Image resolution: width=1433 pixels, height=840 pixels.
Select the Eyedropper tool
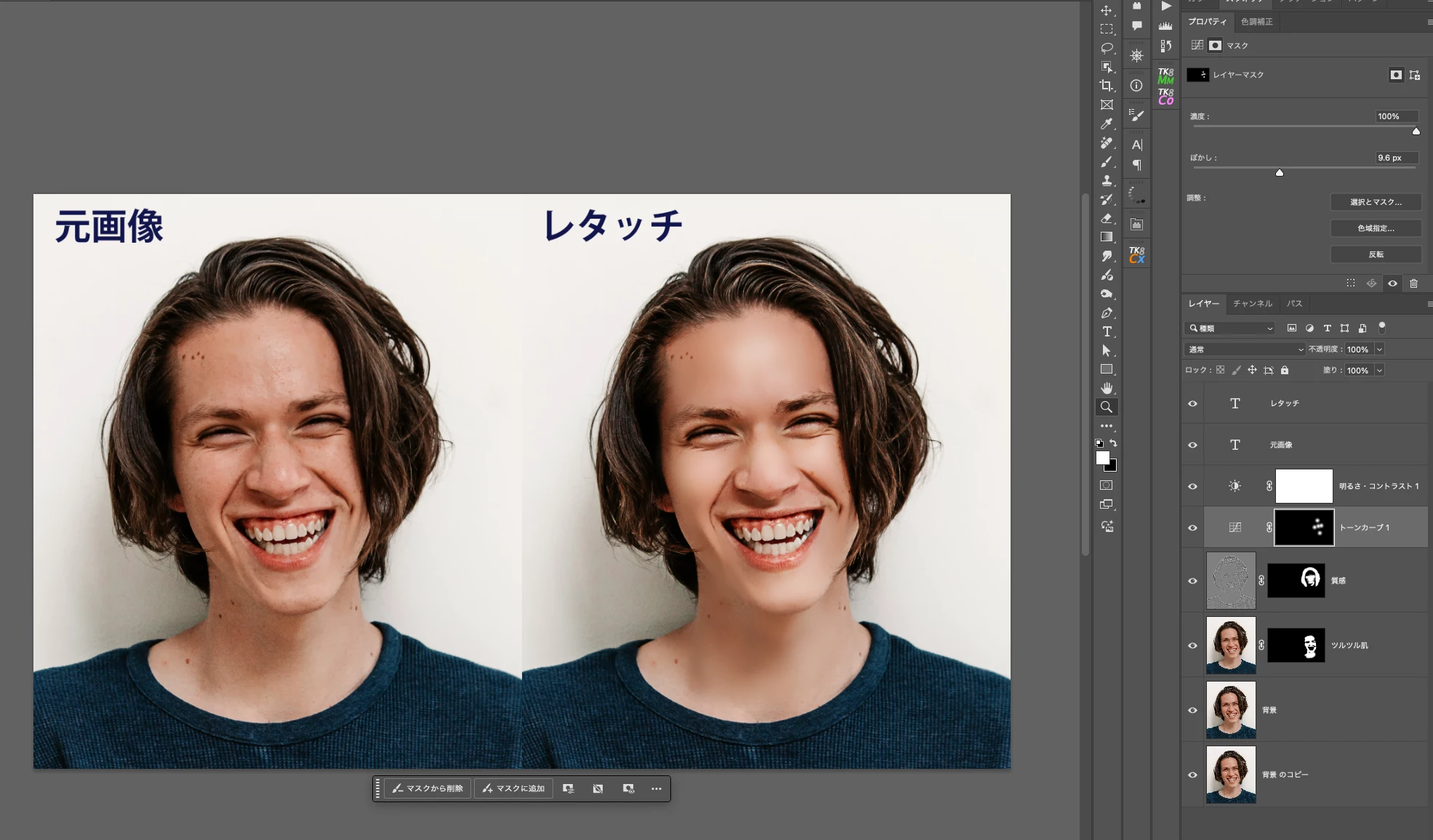click(1106, 124)
